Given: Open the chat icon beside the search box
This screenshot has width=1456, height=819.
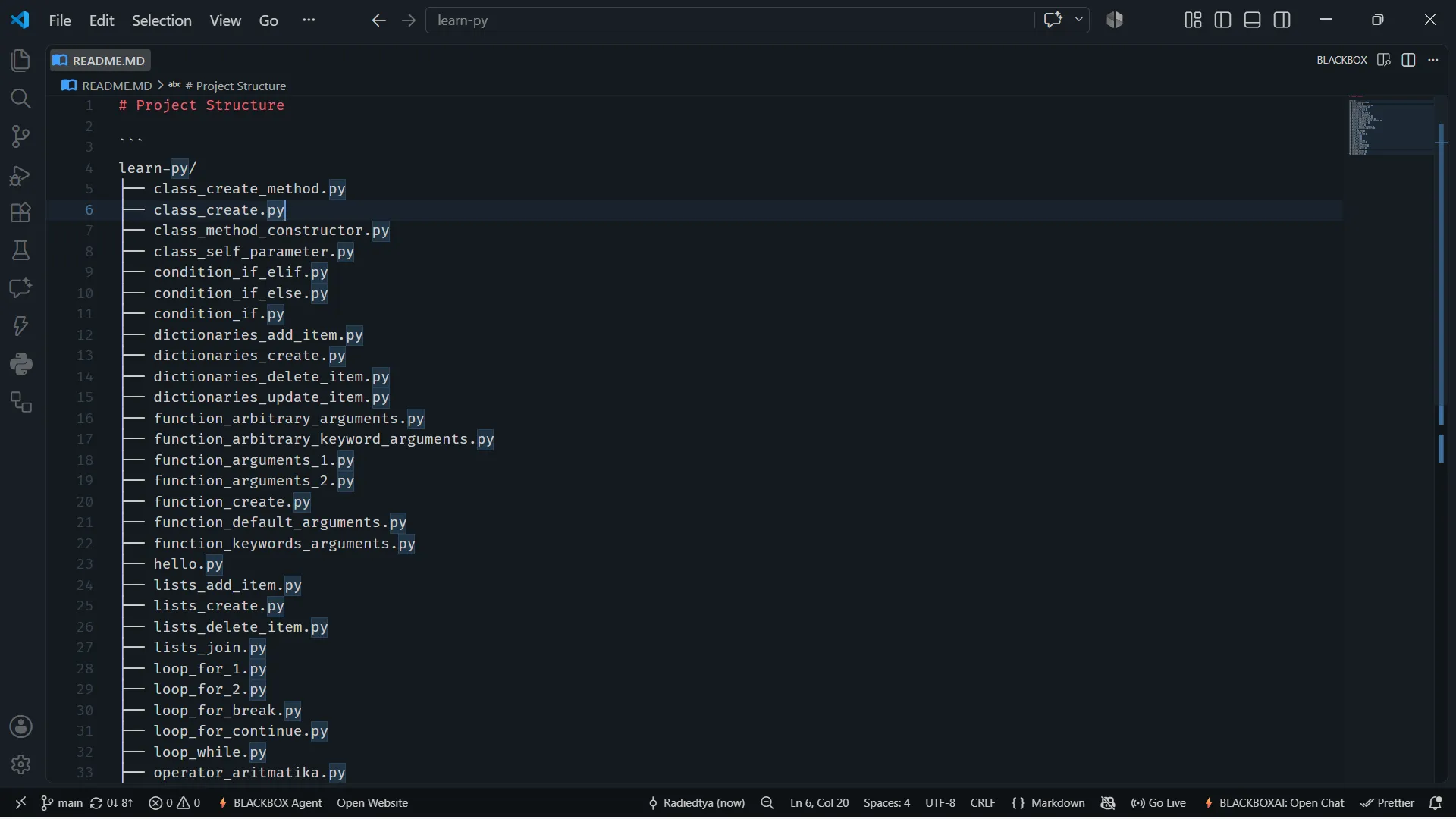Looking at the screenshot, I should (x=1053, y=20).
